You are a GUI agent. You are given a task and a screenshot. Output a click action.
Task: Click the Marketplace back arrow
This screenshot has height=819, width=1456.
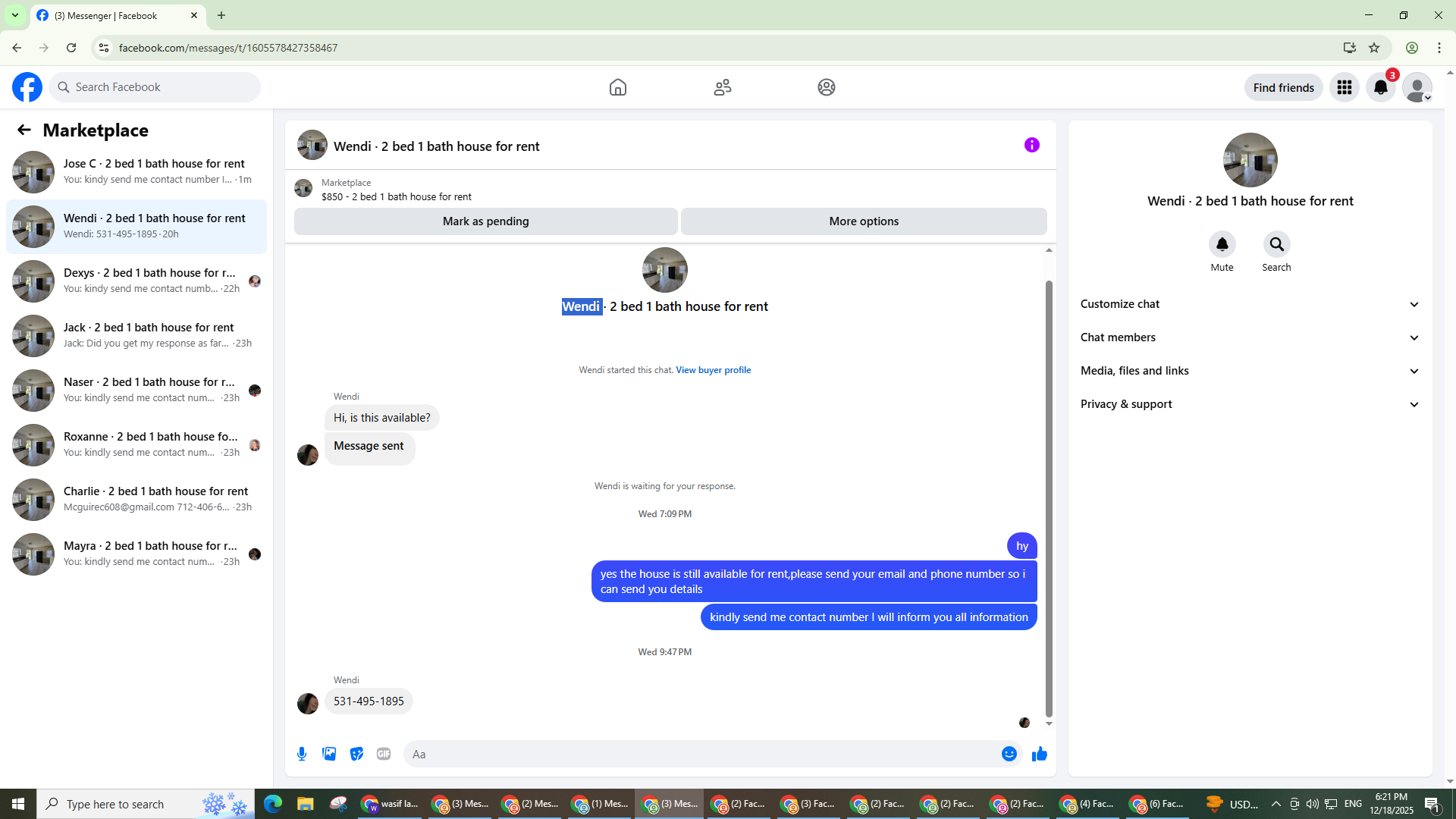(24, 130)
